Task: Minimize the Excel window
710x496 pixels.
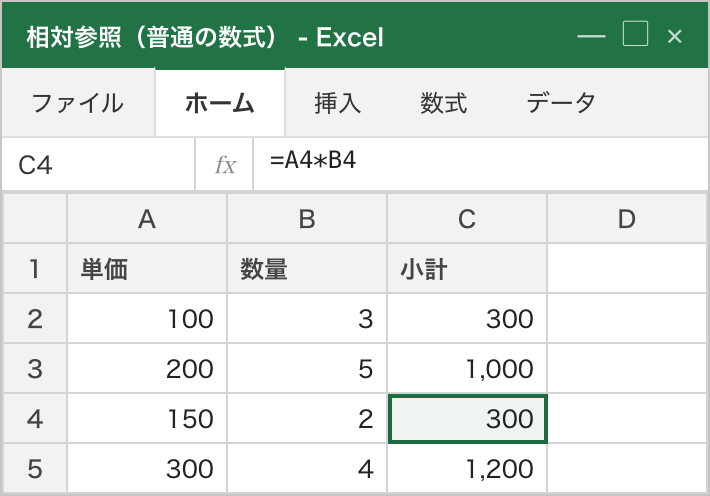Action: coord(591,36)
